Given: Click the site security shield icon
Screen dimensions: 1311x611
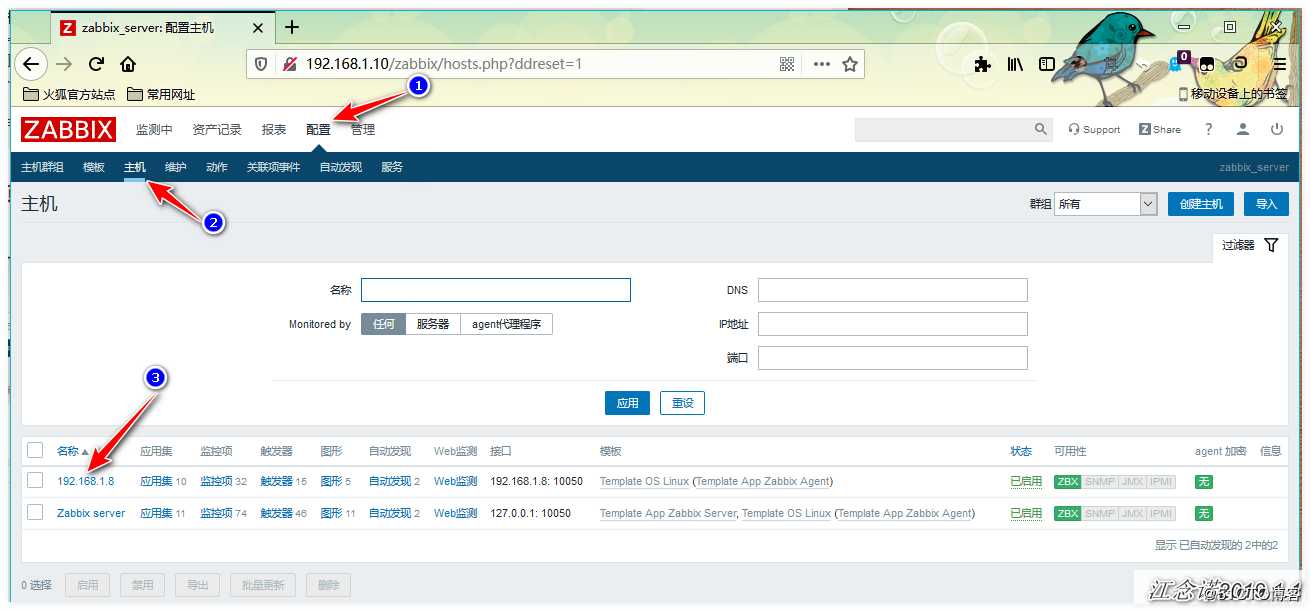Looking at the screenshot, I should (262, 64).
